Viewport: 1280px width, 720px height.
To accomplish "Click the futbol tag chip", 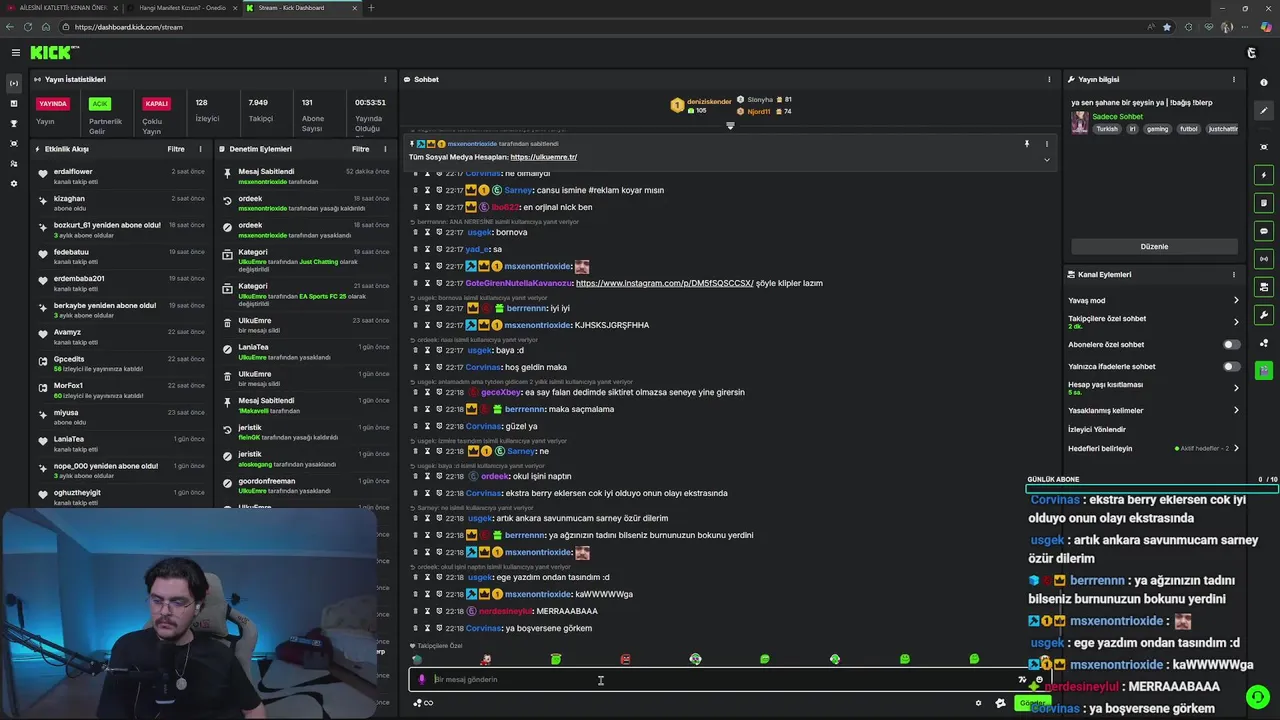I will [1188, 129].
